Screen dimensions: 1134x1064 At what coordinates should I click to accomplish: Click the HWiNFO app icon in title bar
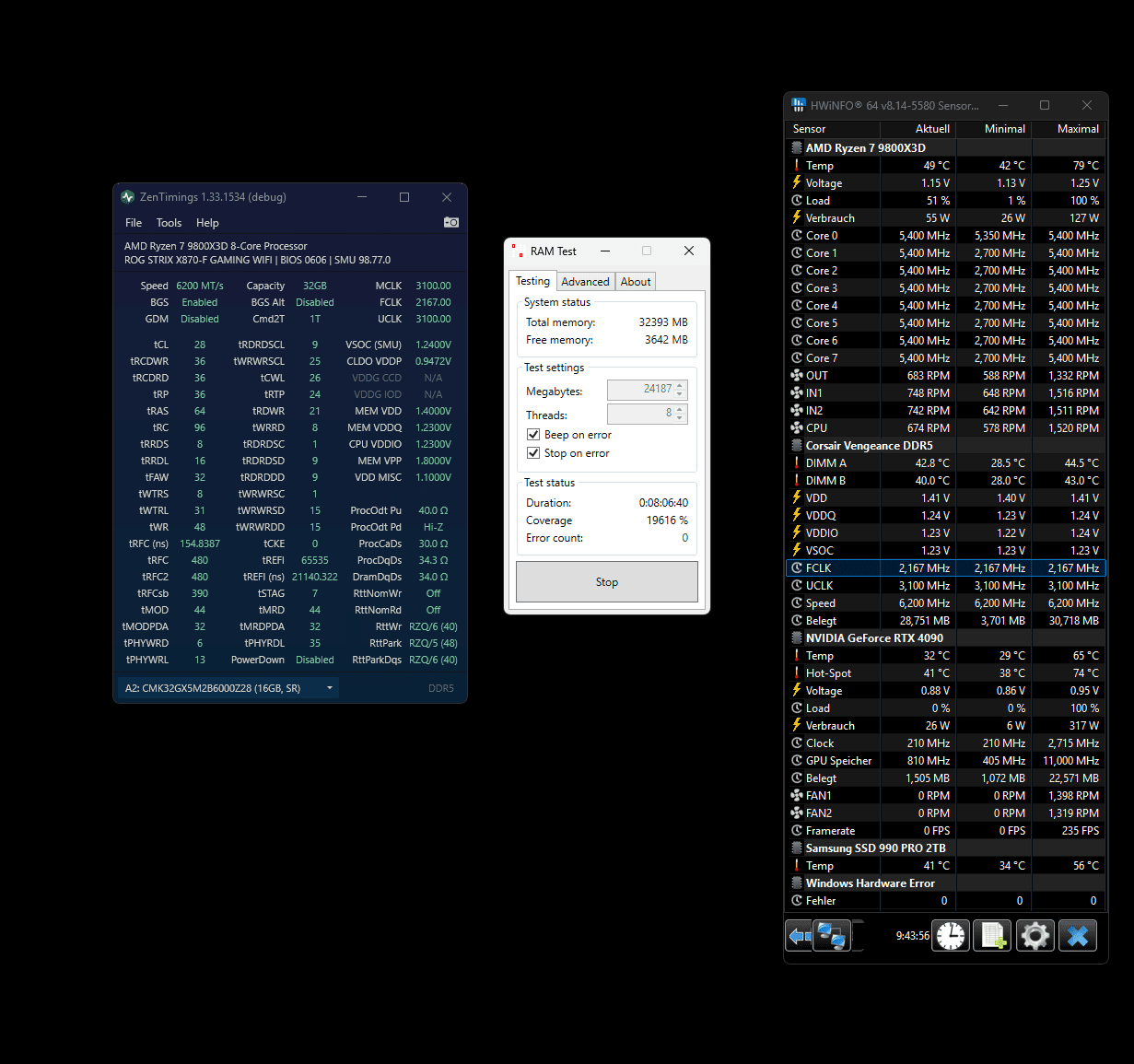(x=798, y=105)
